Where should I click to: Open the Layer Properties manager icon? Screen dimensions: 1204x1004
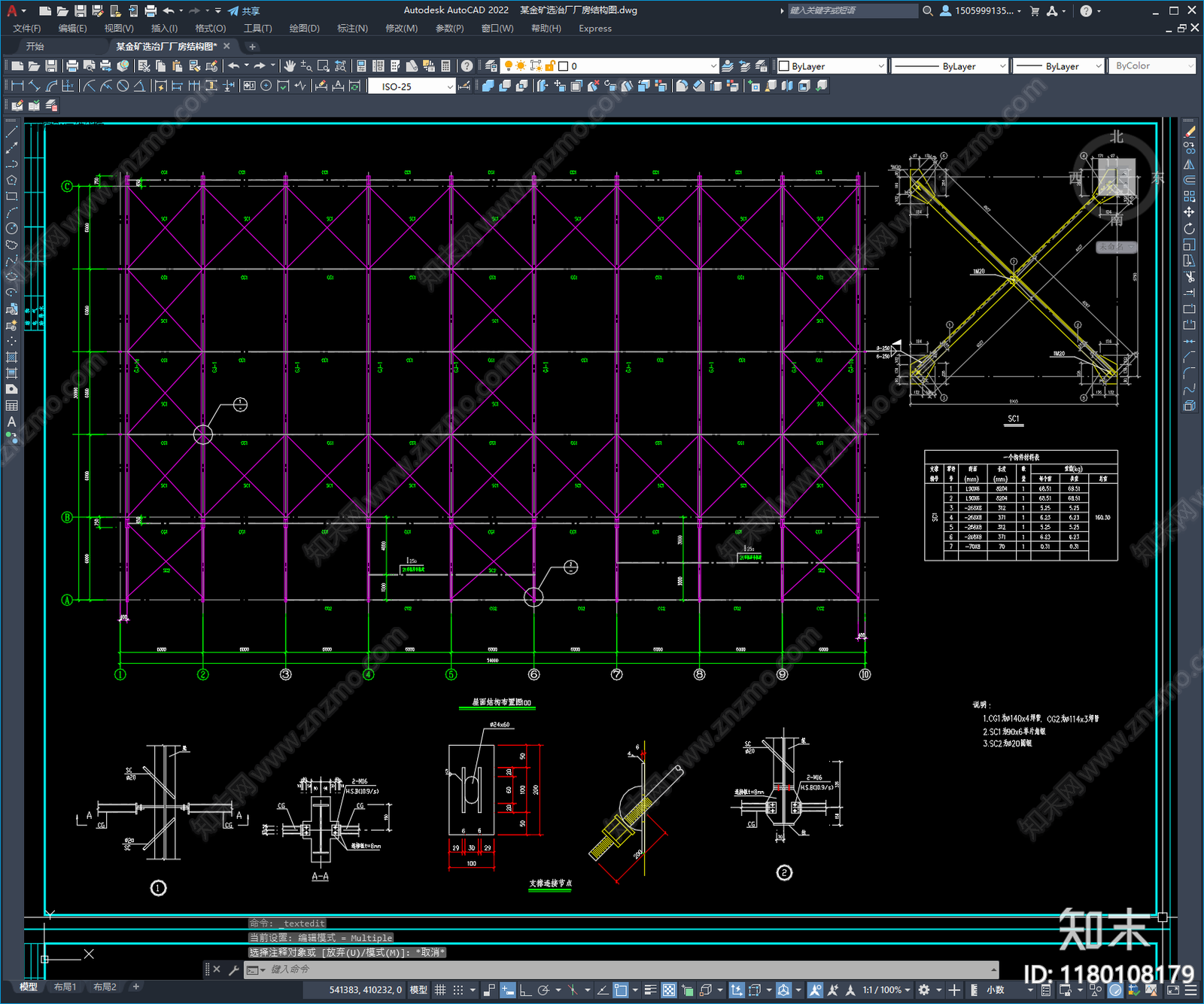tap(491, 66)
